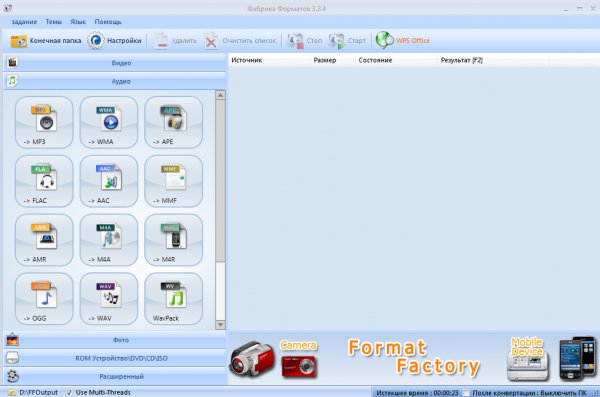
Task: Select the MP3 conversion icon
Action: pyautogui.click(x=44, y=122)
